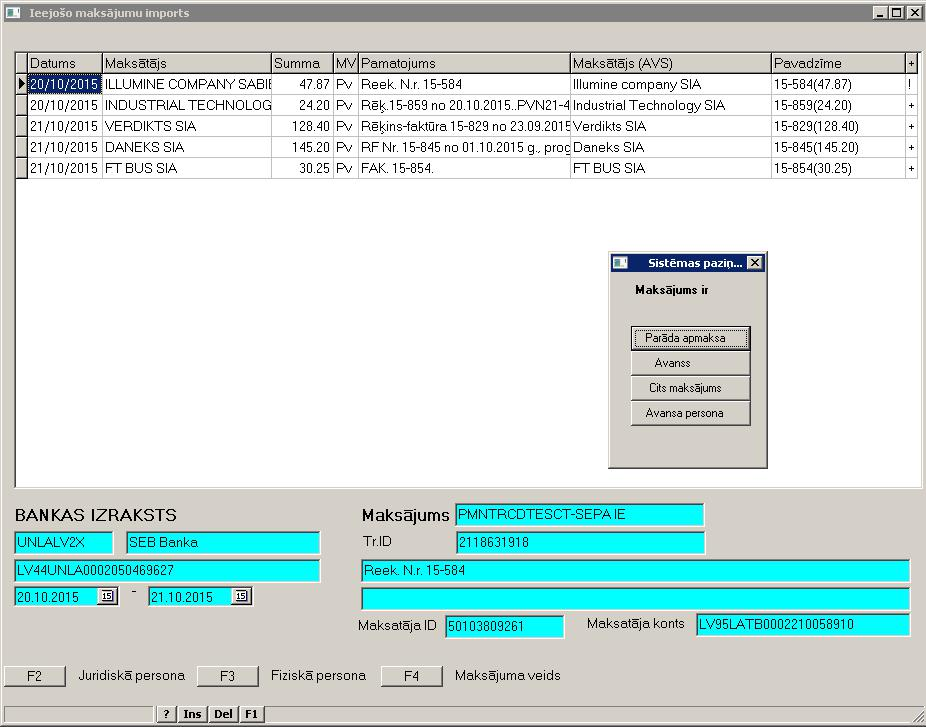Click the 15-845(145.20) invoice cell

tap(838, 147)
